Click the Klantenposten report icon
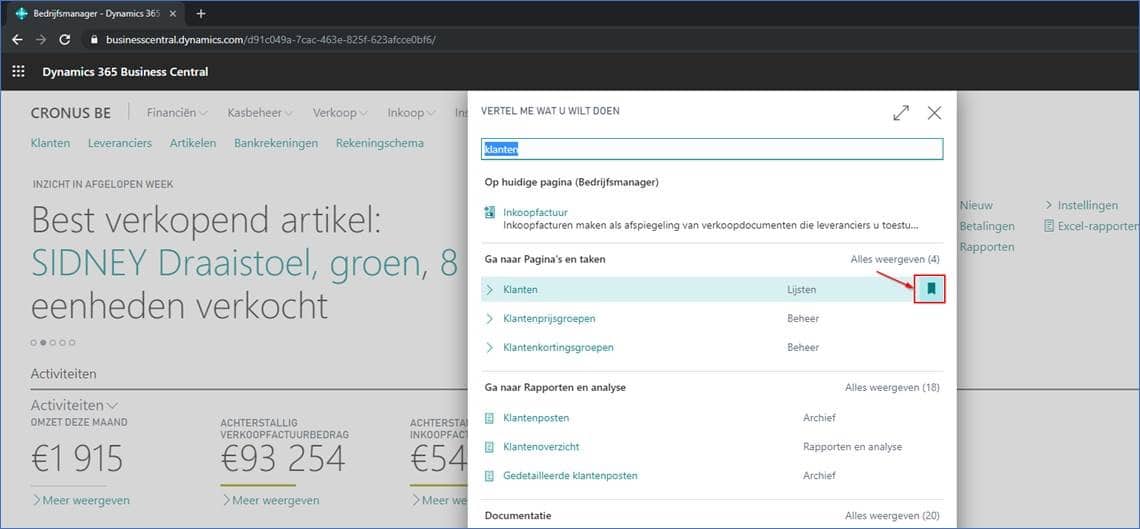Viewport: 1140px width, 529px height. point(489,418)
